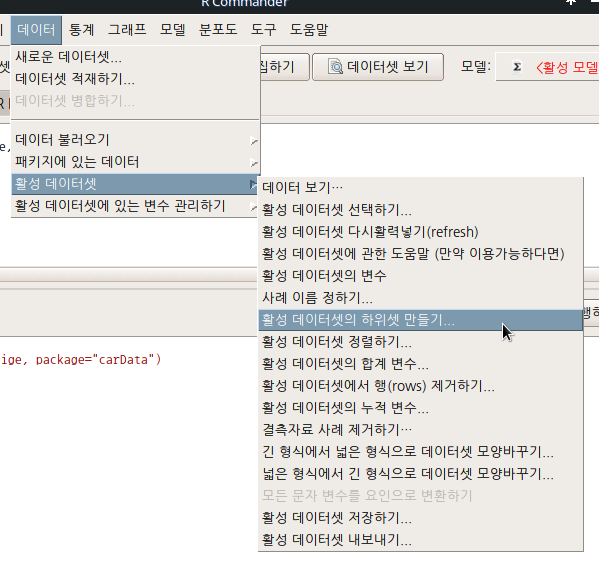Open the 도구 menu
The height and width of the screenshot is (568, 599).
point(264,30)
